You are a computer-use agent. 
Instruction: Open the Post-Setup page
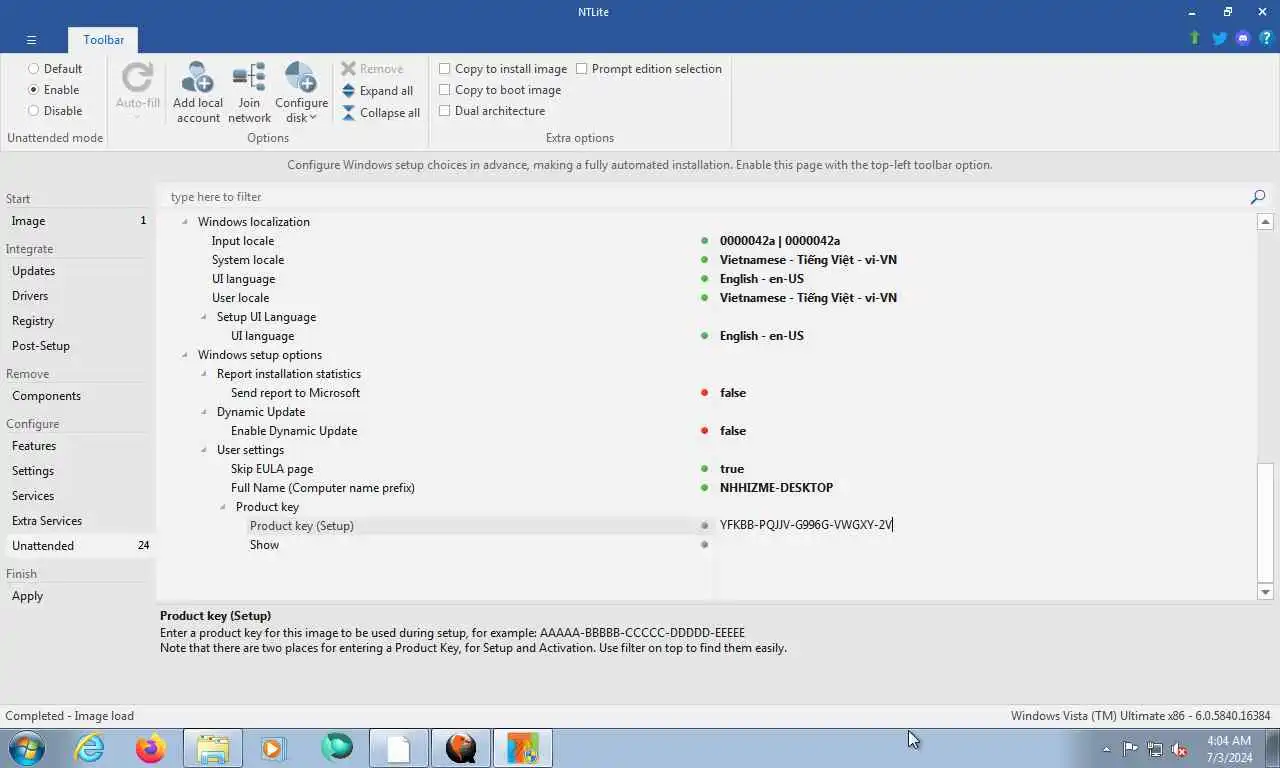tap(77, 346)
